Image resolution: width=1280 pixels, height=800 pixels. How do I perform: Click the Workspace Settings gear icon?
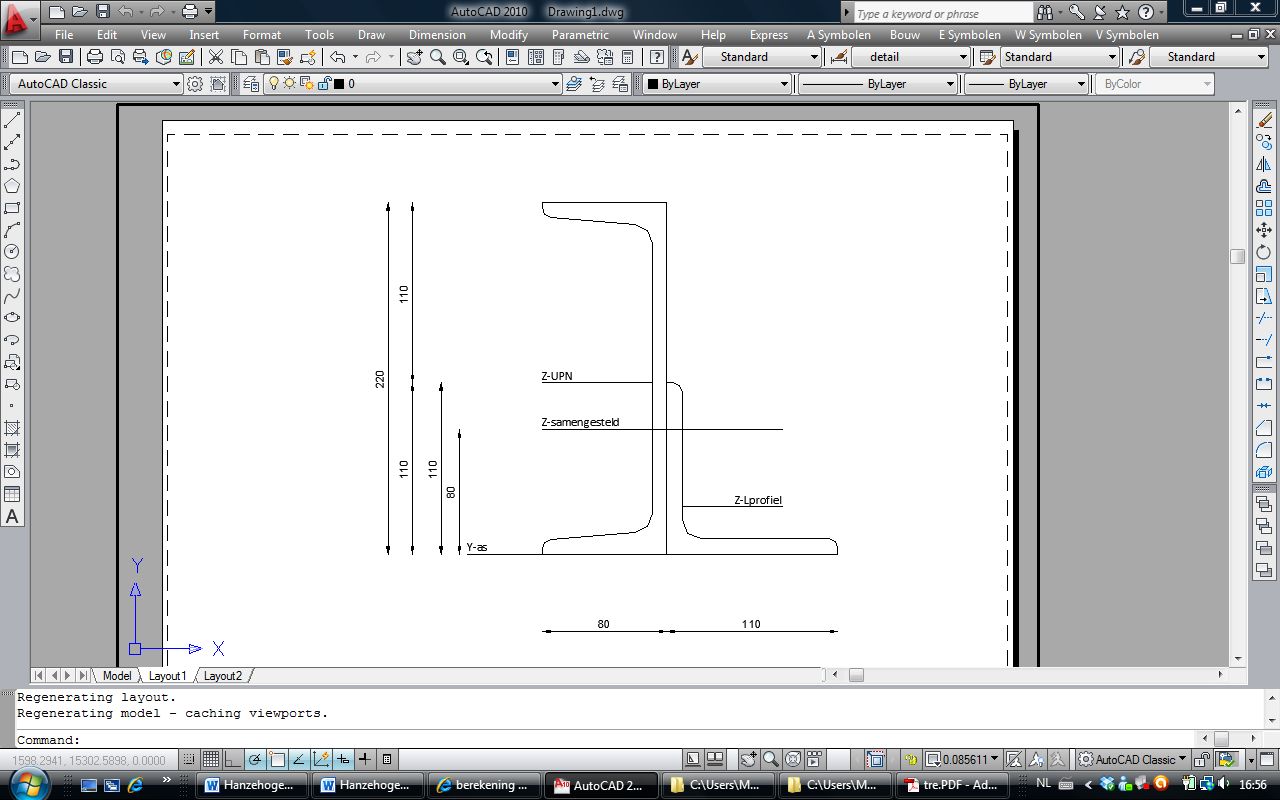coord(195,84)
